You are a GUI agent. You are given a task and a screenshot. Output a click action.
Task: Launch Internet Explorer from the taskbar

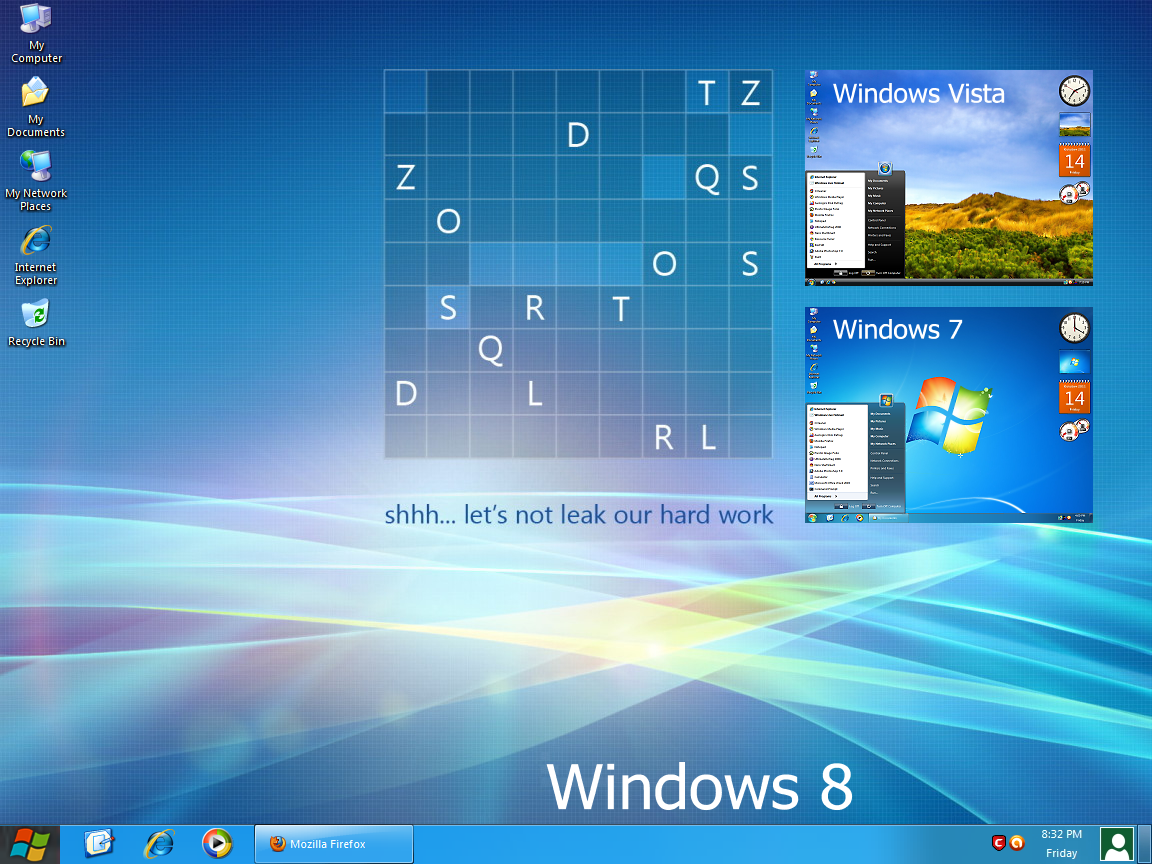click(x=158, y=843)
